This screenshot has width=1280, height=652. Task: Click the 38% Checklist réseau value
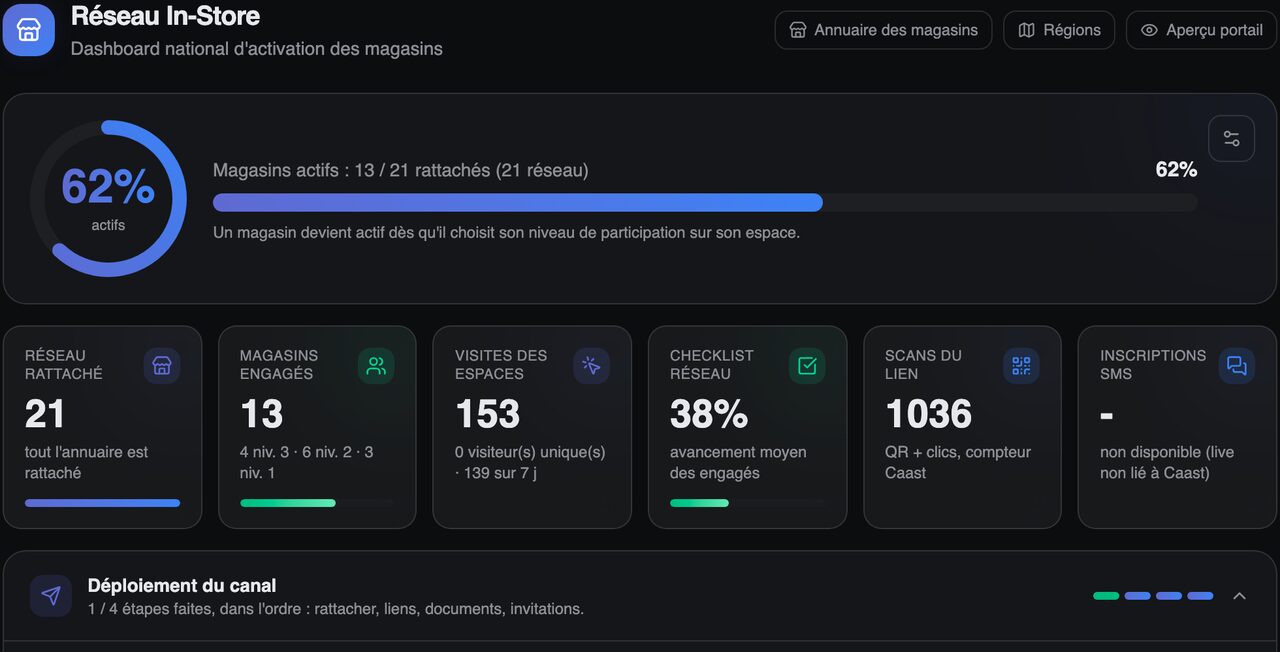[709, 414]
